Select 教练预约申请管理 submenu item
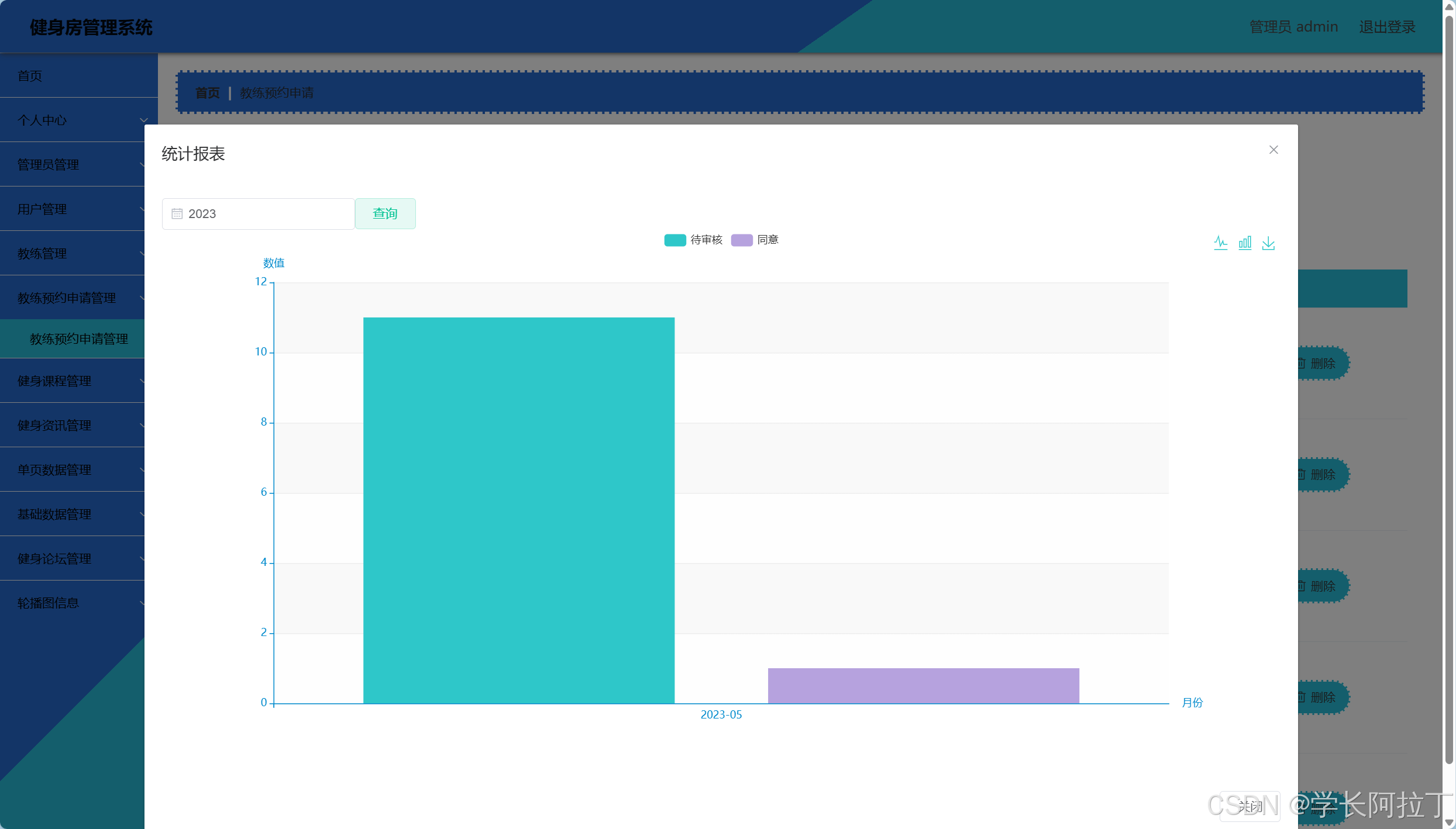 click(x=78, y=338)
